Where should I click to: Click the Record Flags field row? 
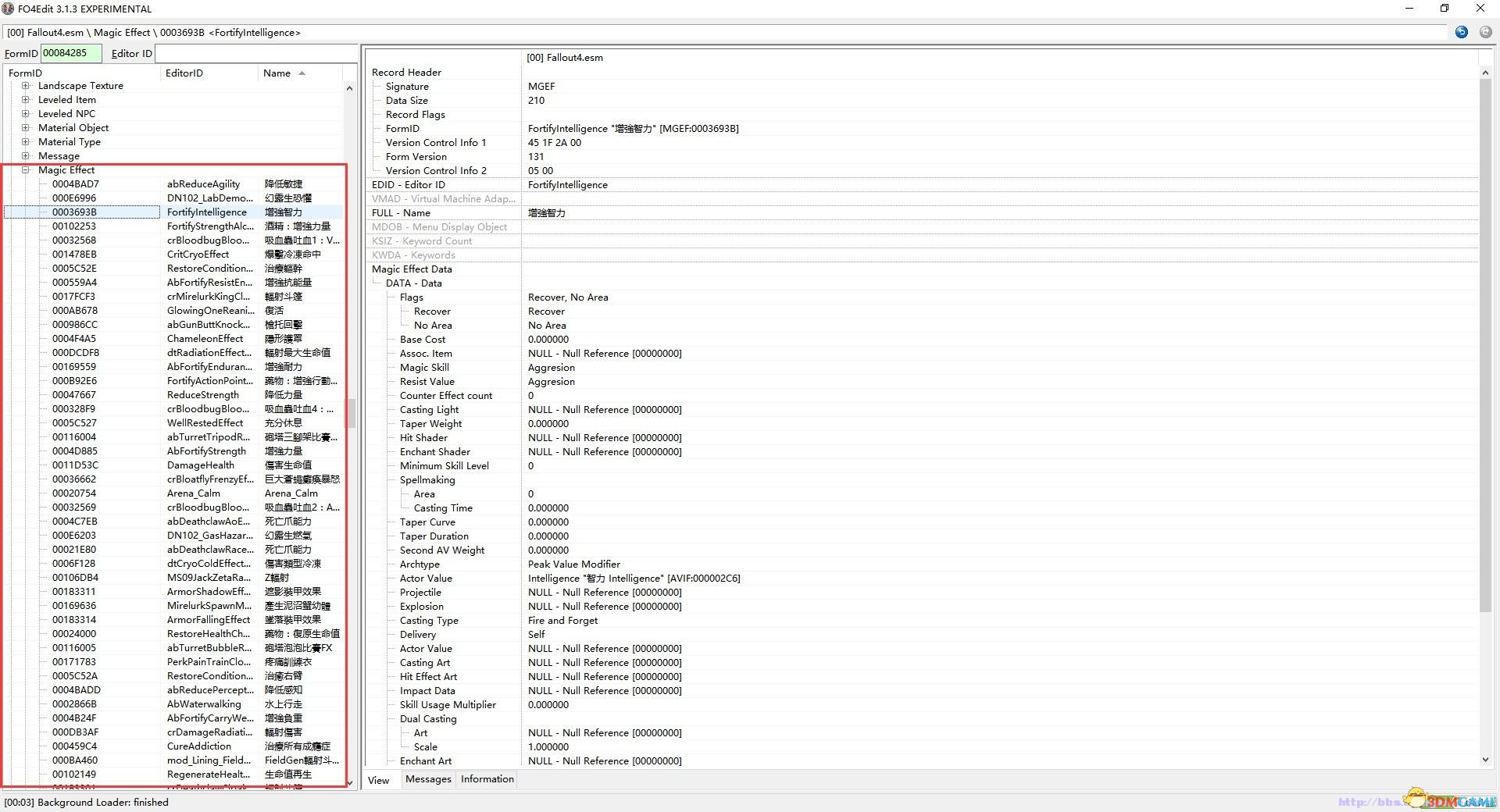(x=922, y=115)
